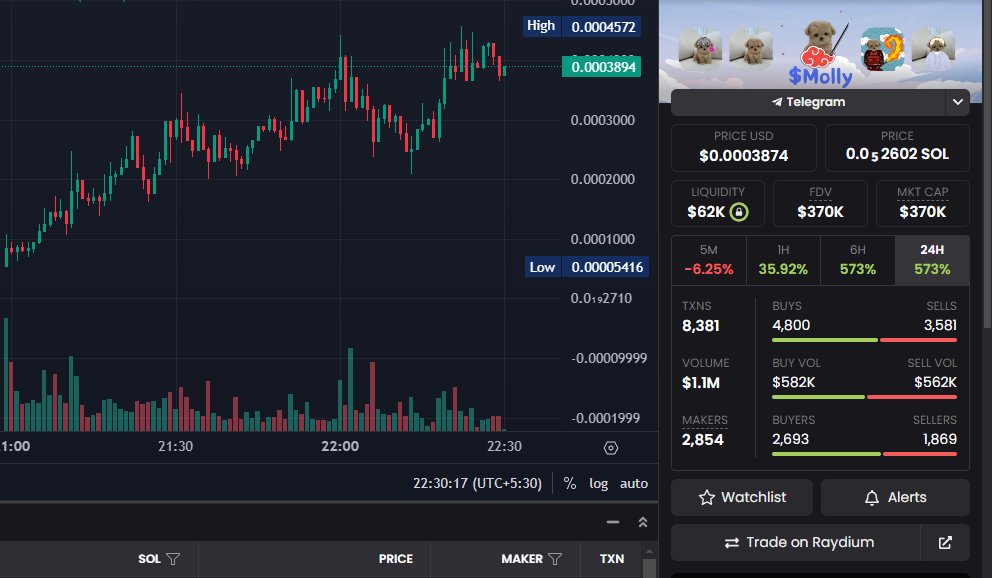This screenshot has width=992, height=578.
Task: Click the SOL column header
Action: pyautogui.click(x=149, y=559)
